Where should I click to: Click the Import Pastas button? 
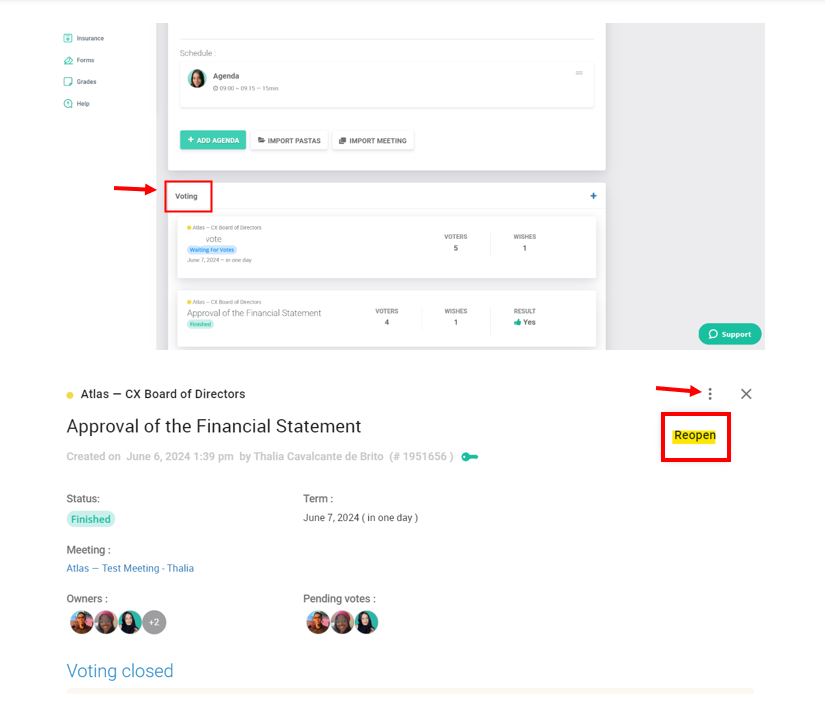coord(289,141)
